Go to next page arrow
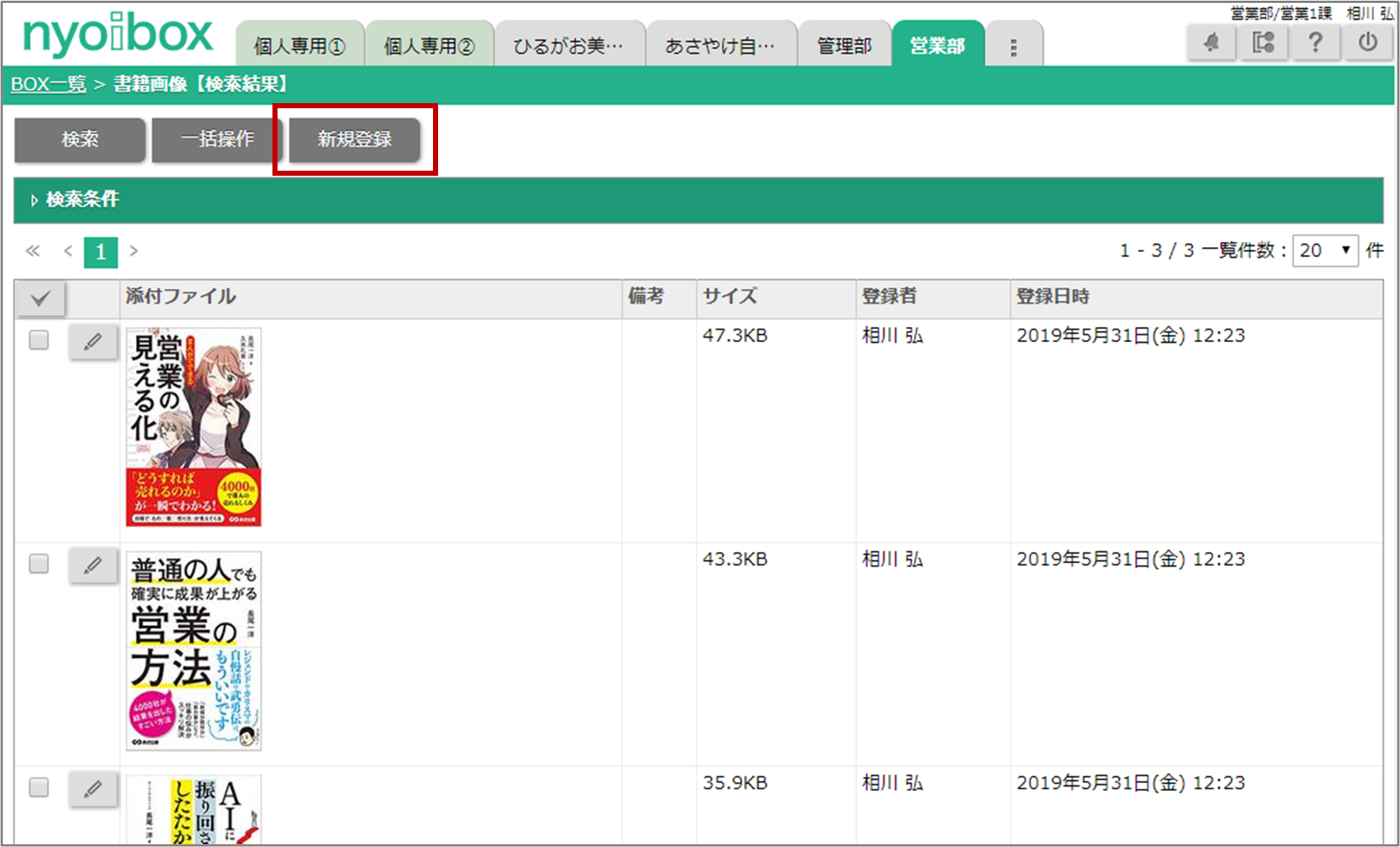The height and width of the screenshot is (847, 1400). pyautogui.click(x=134, y=251)
